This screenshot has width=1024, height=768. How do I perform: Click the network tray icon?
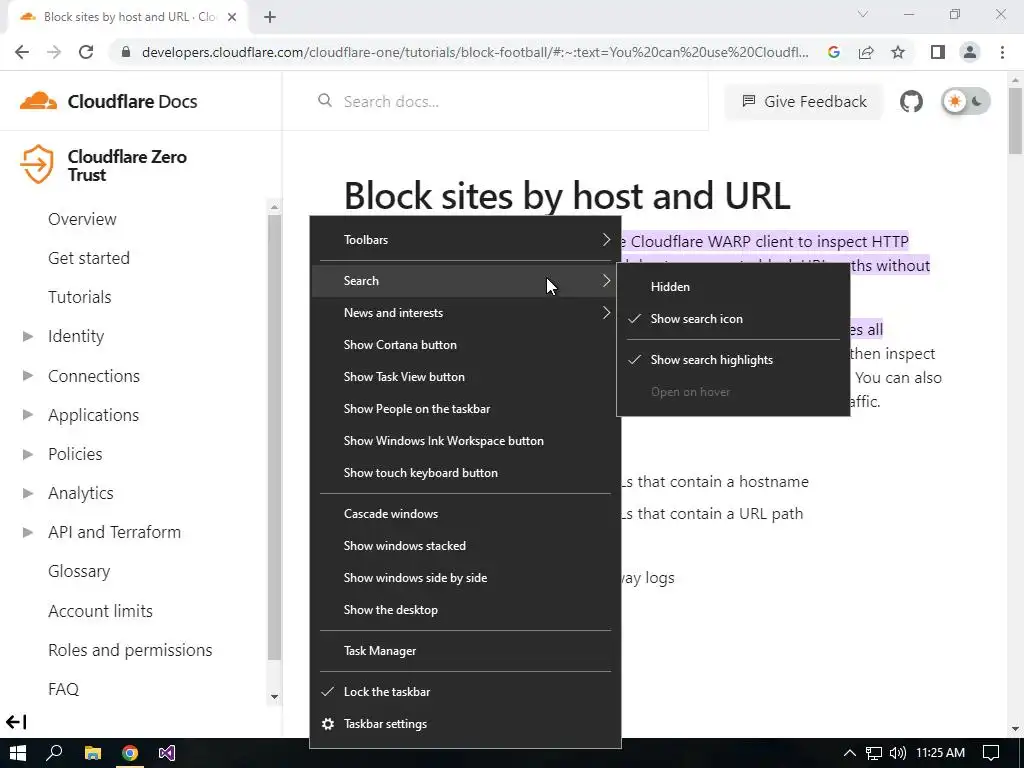click(874, 753)
